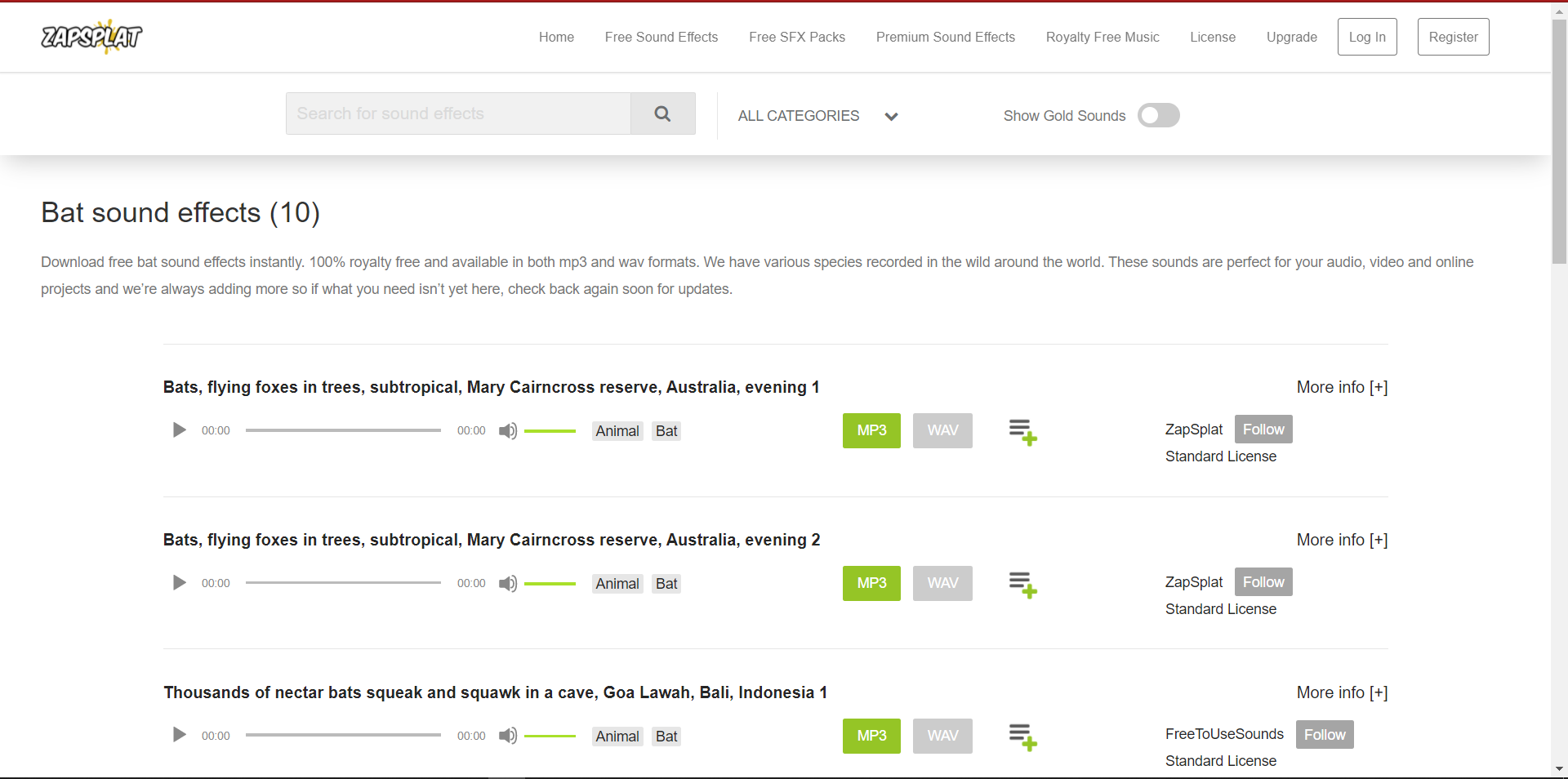Open the ALL CATEGORIES dropdown

point(817,116)
